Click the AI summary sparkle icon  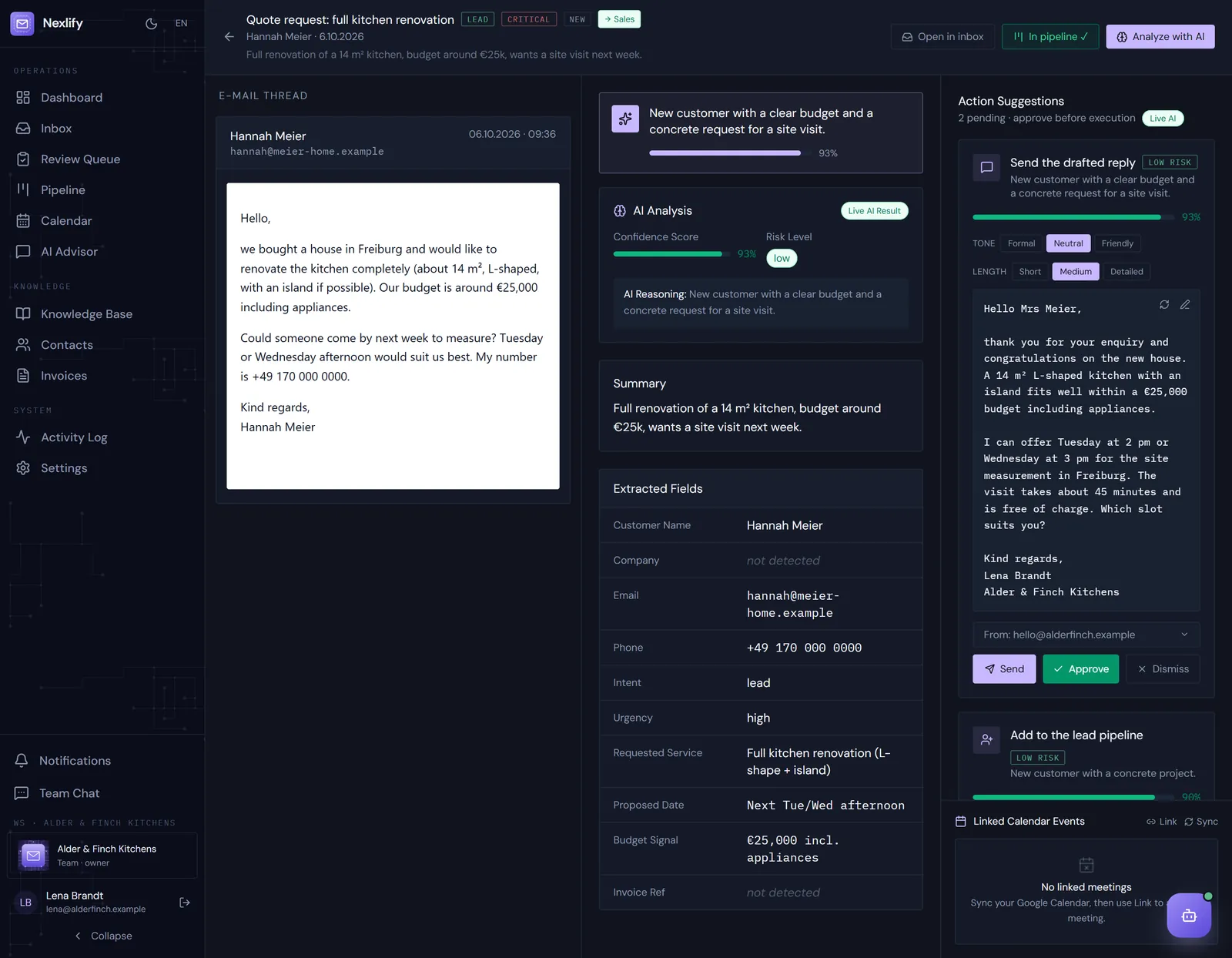click(x=625, y=119)
